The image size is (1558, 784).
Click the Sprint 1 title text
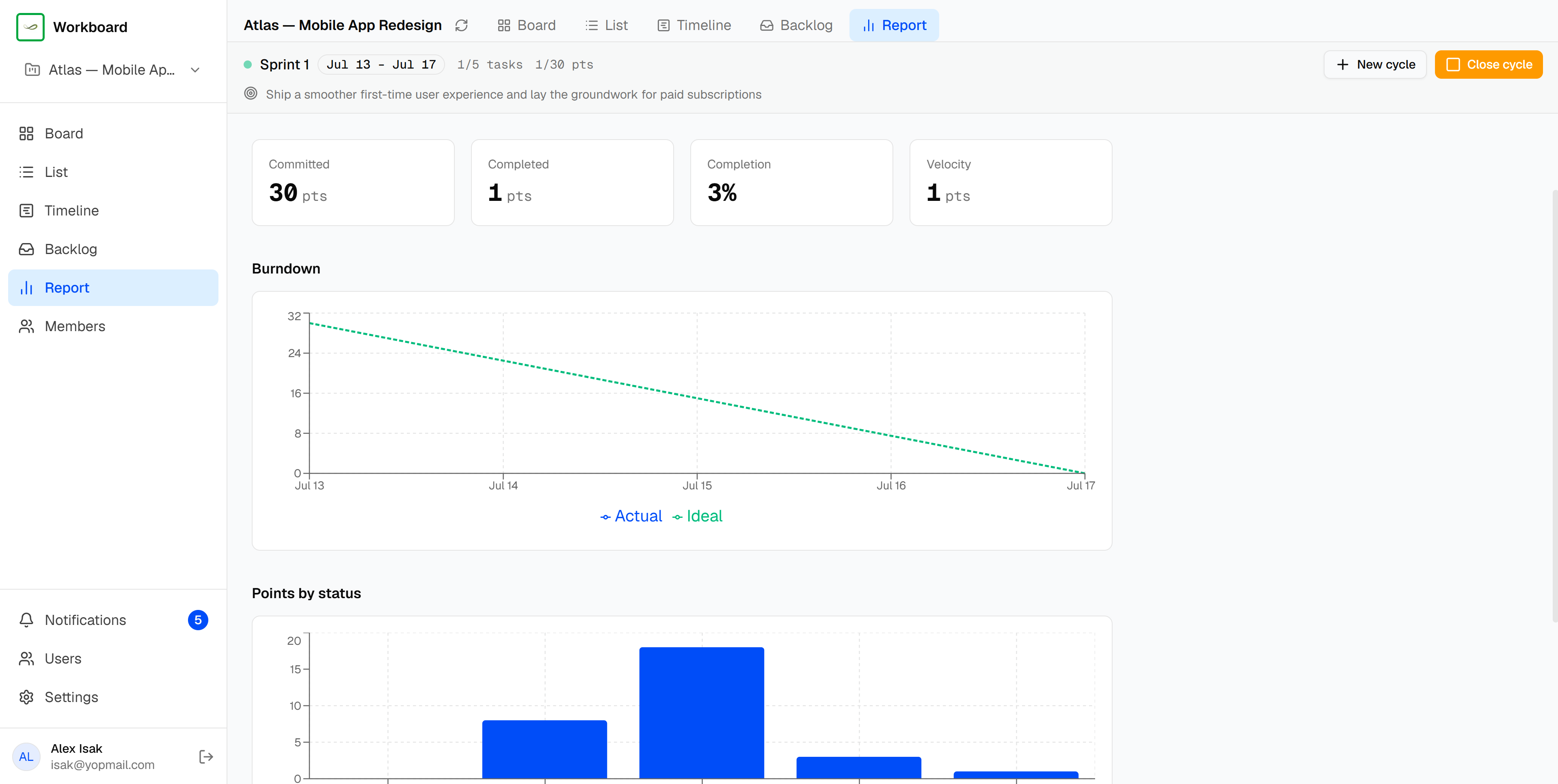pyautogui.click(x=284, y=65)
